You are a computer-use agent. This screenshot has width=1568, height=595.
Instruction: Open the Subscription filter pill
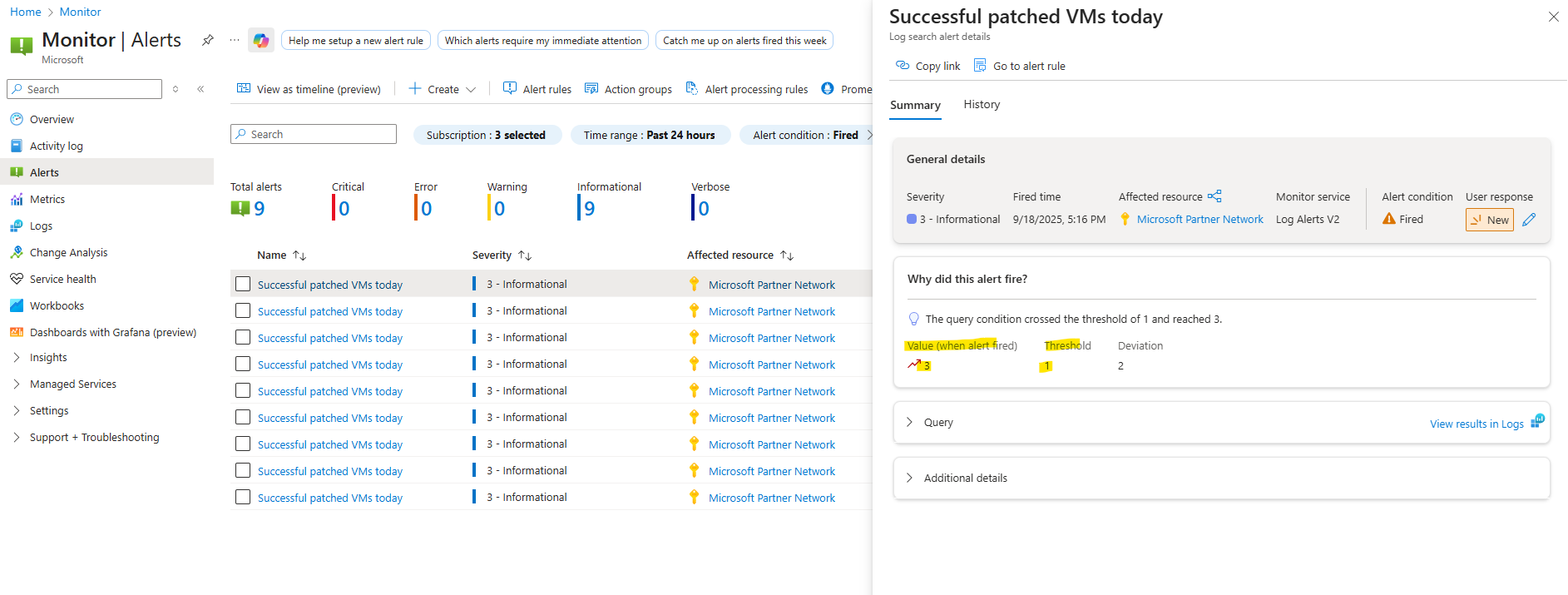coord(487,135)
